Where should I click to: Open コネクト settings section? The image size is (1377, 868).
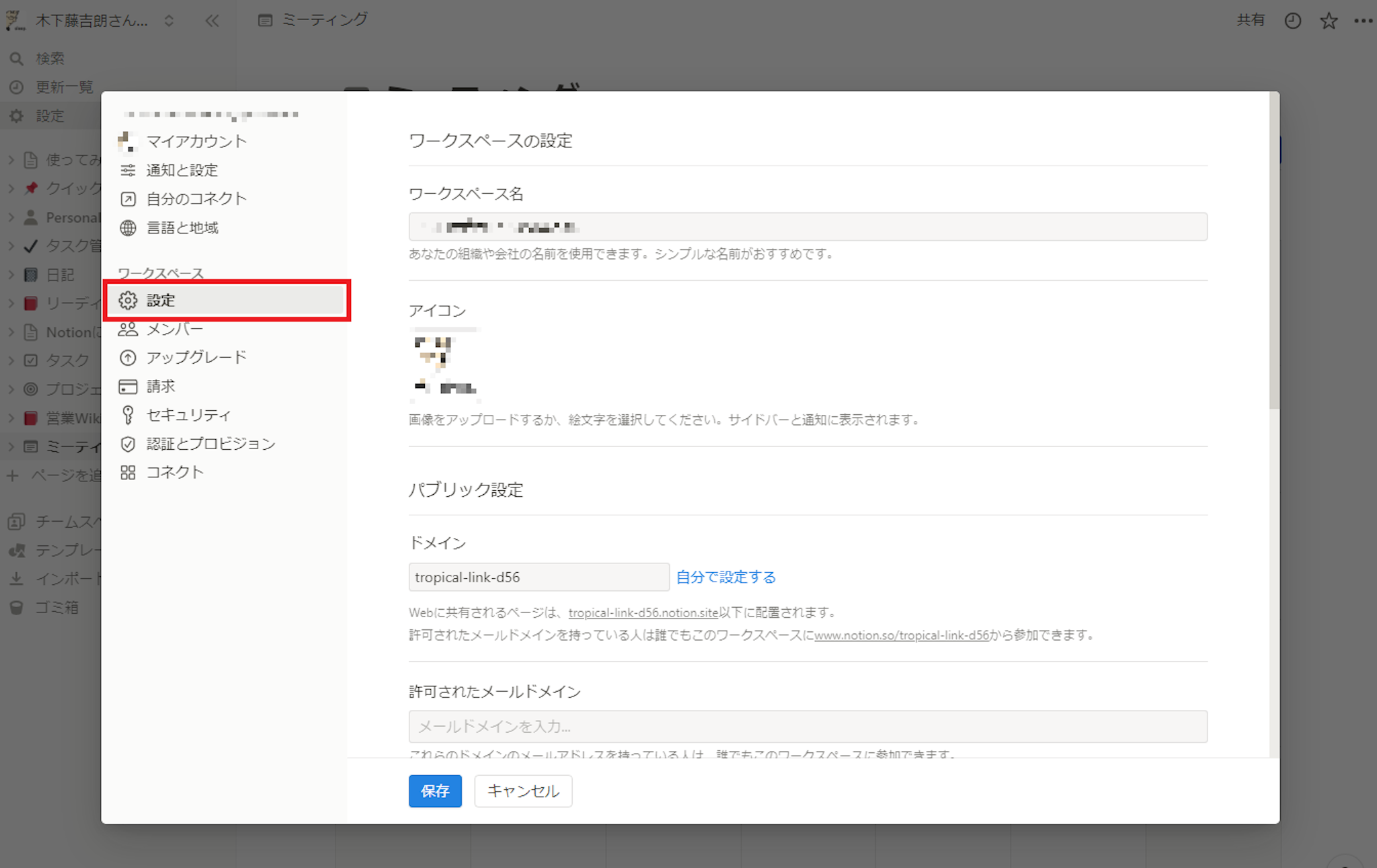tap(175, 472)
